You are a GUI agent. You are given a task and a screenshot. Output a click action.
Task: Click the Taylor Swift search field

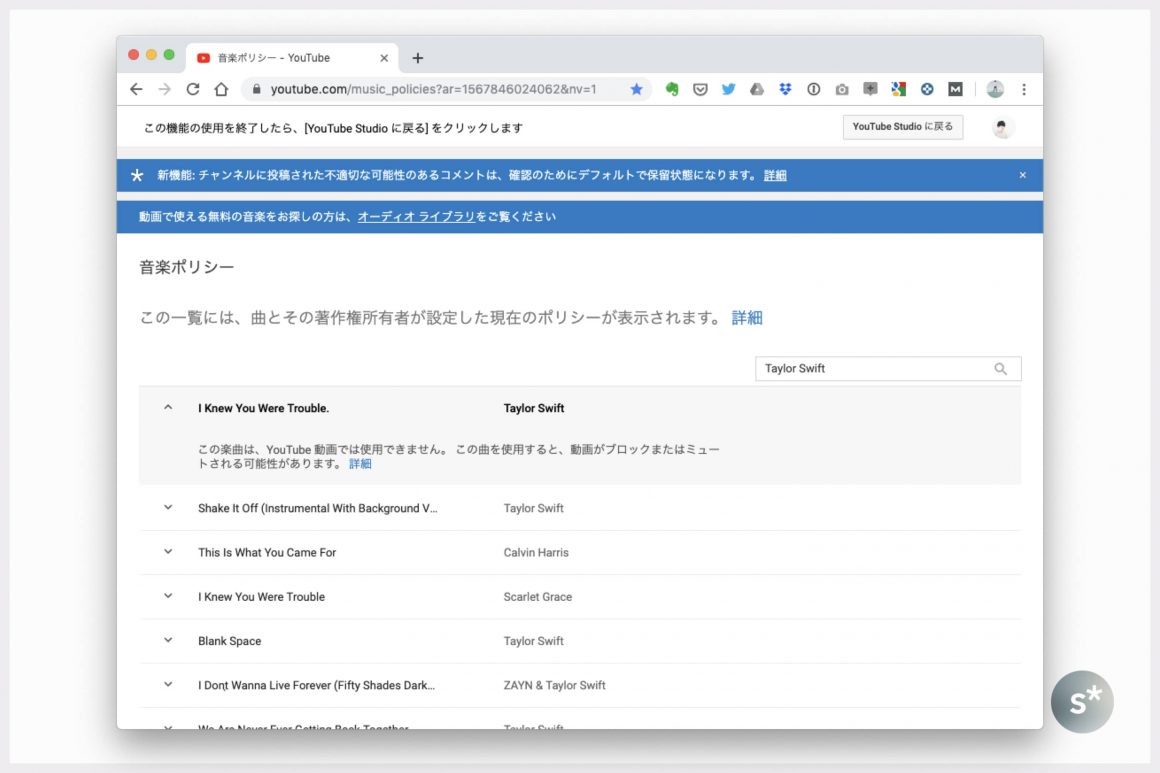(870, 369)
